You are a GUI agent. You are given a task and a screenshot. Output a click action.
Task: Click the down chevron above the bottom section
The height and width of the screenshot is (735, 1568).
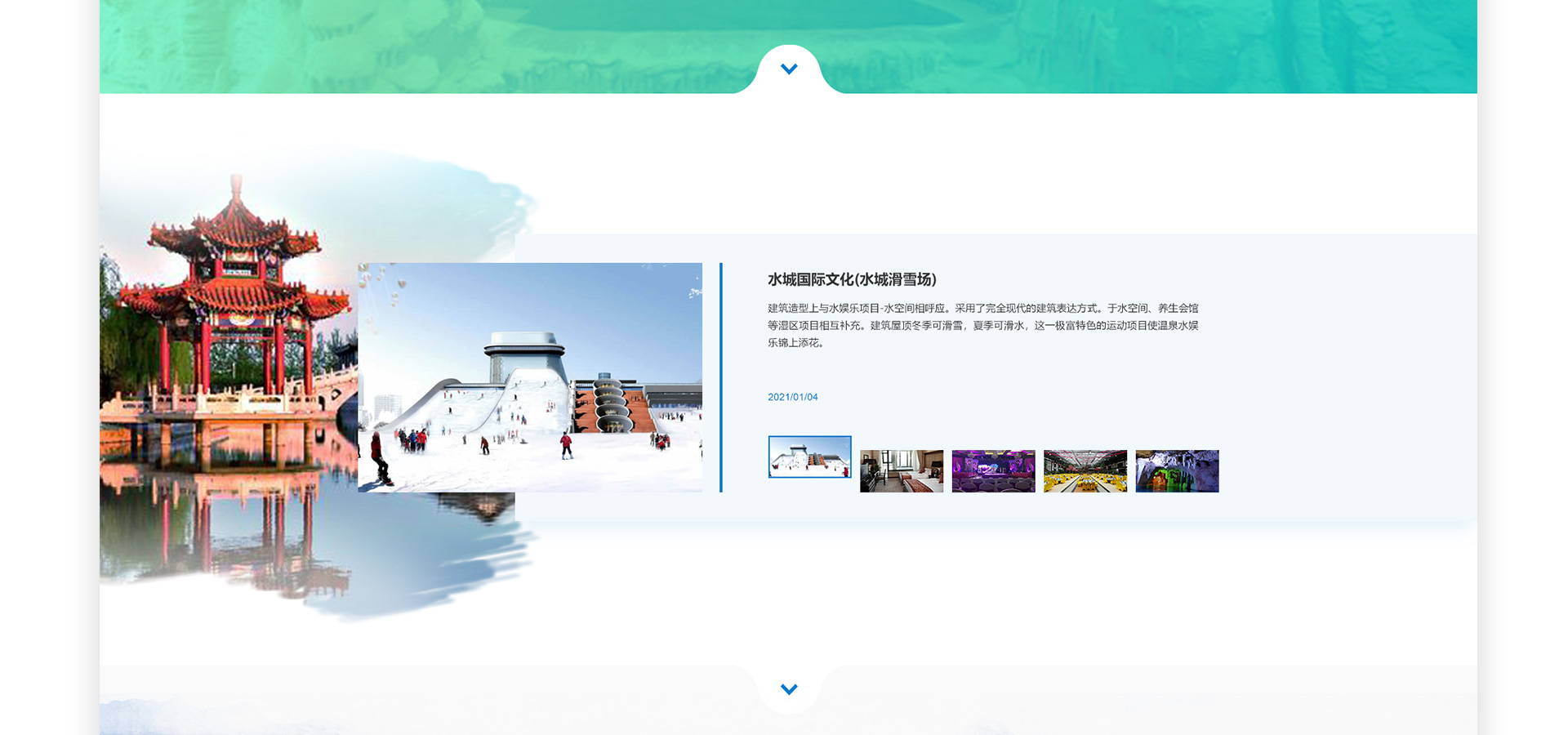[789, 689]
